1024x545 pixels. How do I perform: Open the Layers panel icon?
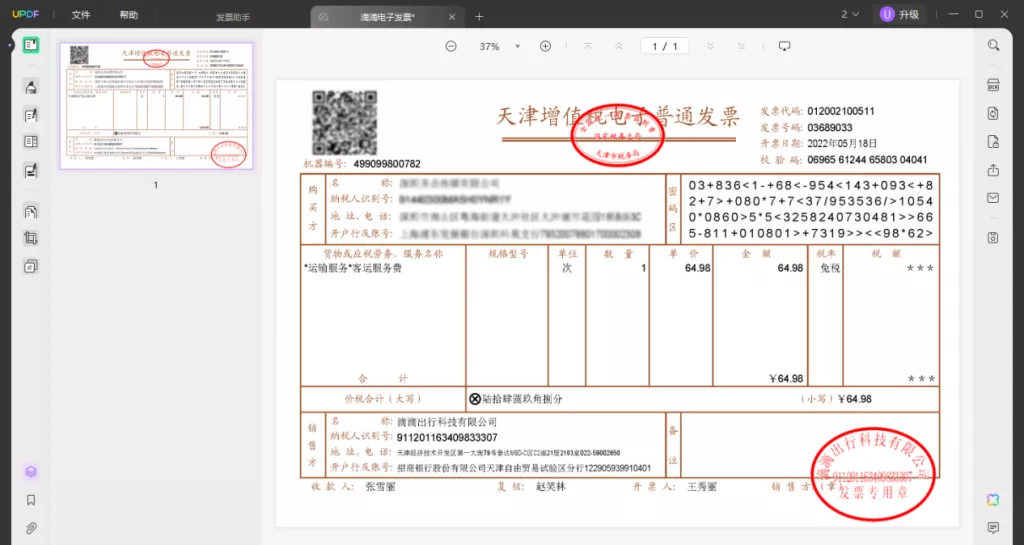(31, 472)
